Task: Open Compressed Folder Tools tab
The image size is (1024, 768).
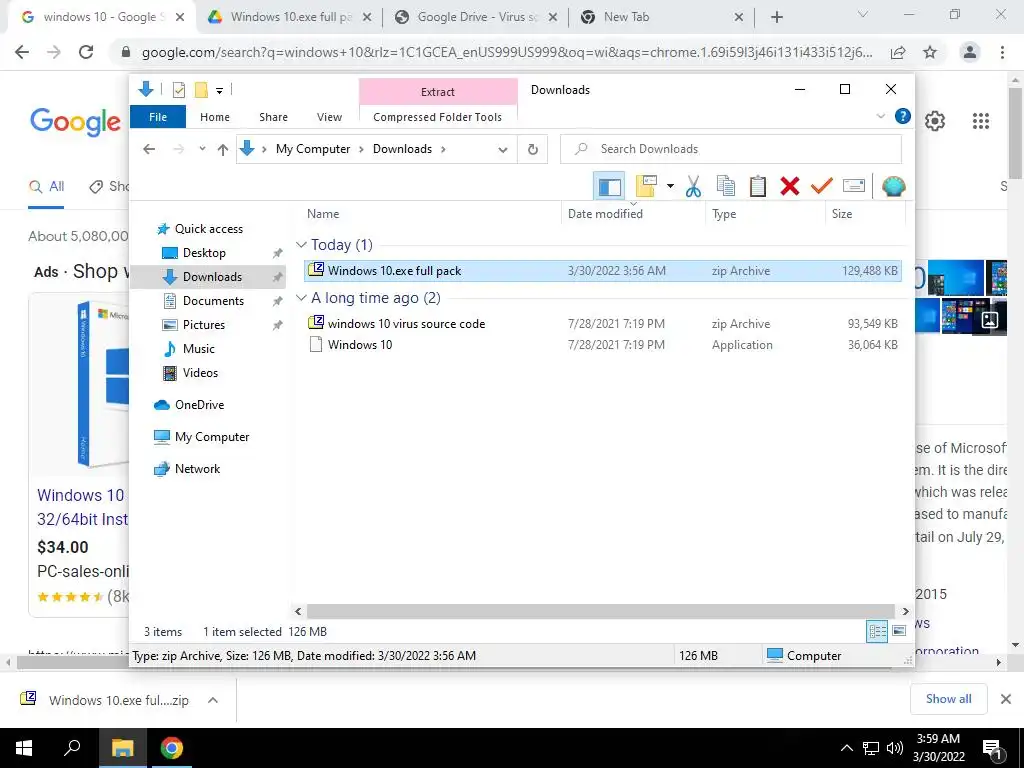Action: (x=438, y=117)
